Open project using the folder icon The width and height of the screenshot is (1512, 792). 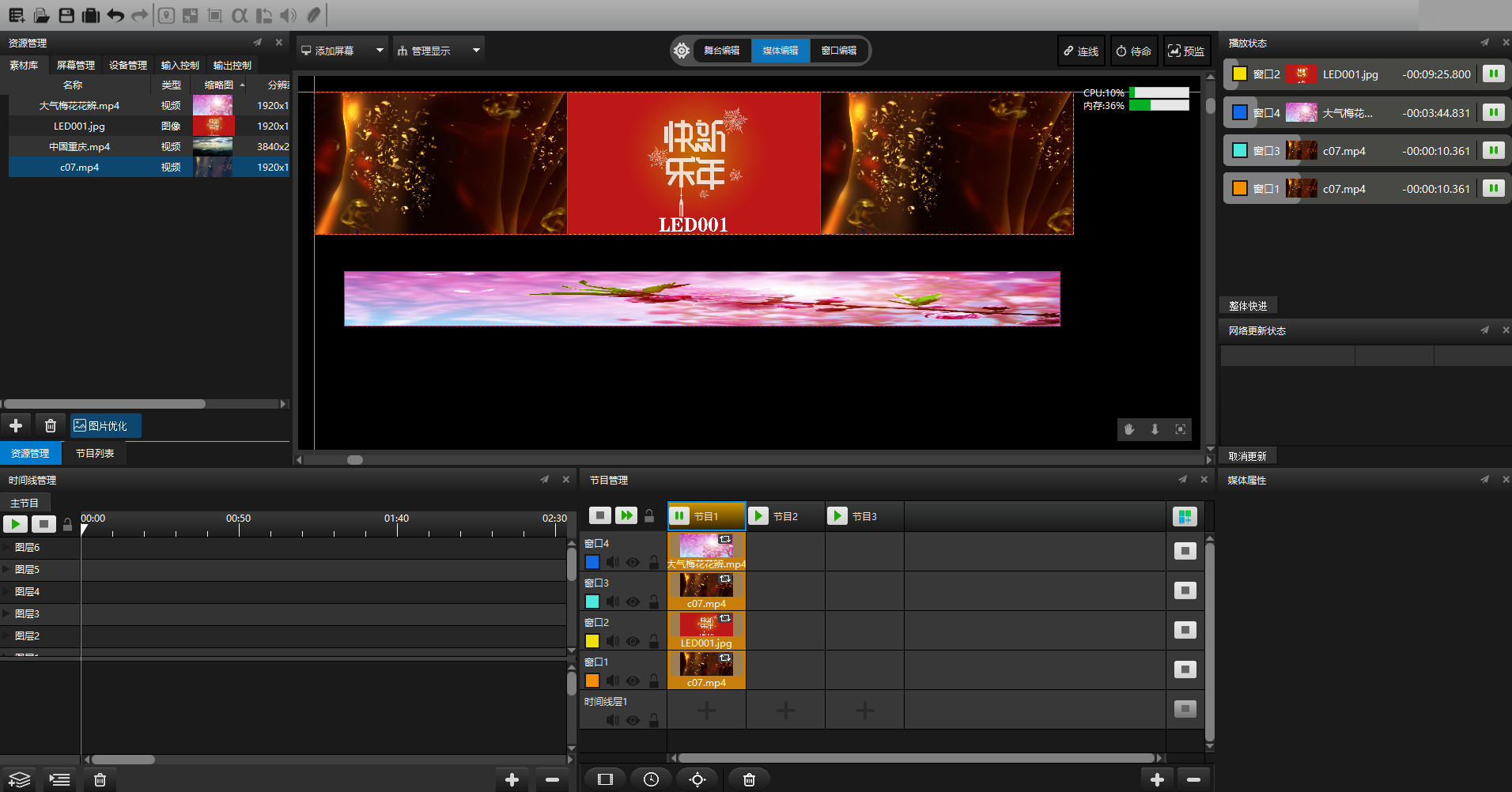tap(41, 15)
